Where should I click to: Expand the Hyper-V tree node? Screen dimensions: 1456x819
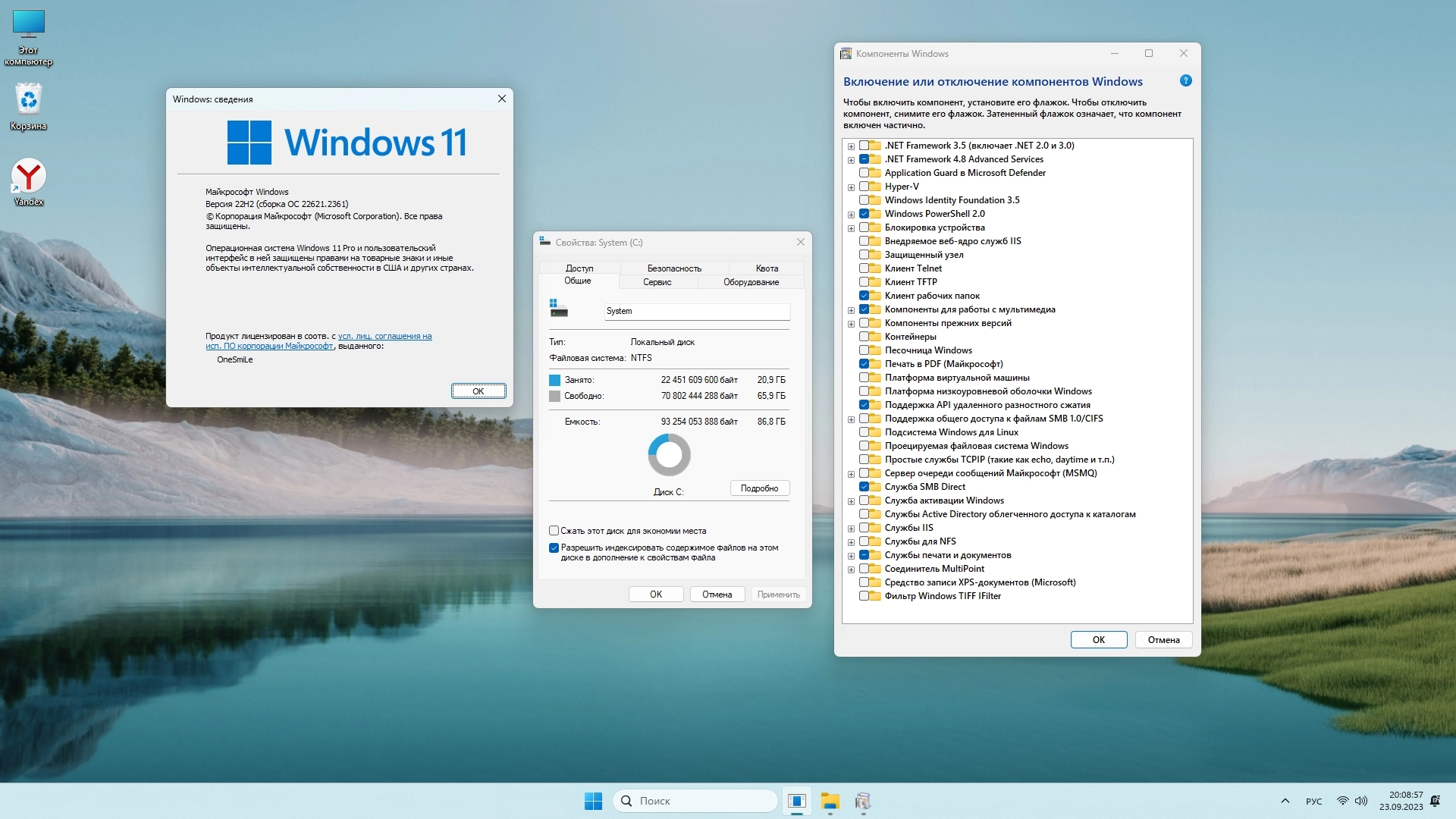(851, 187)
